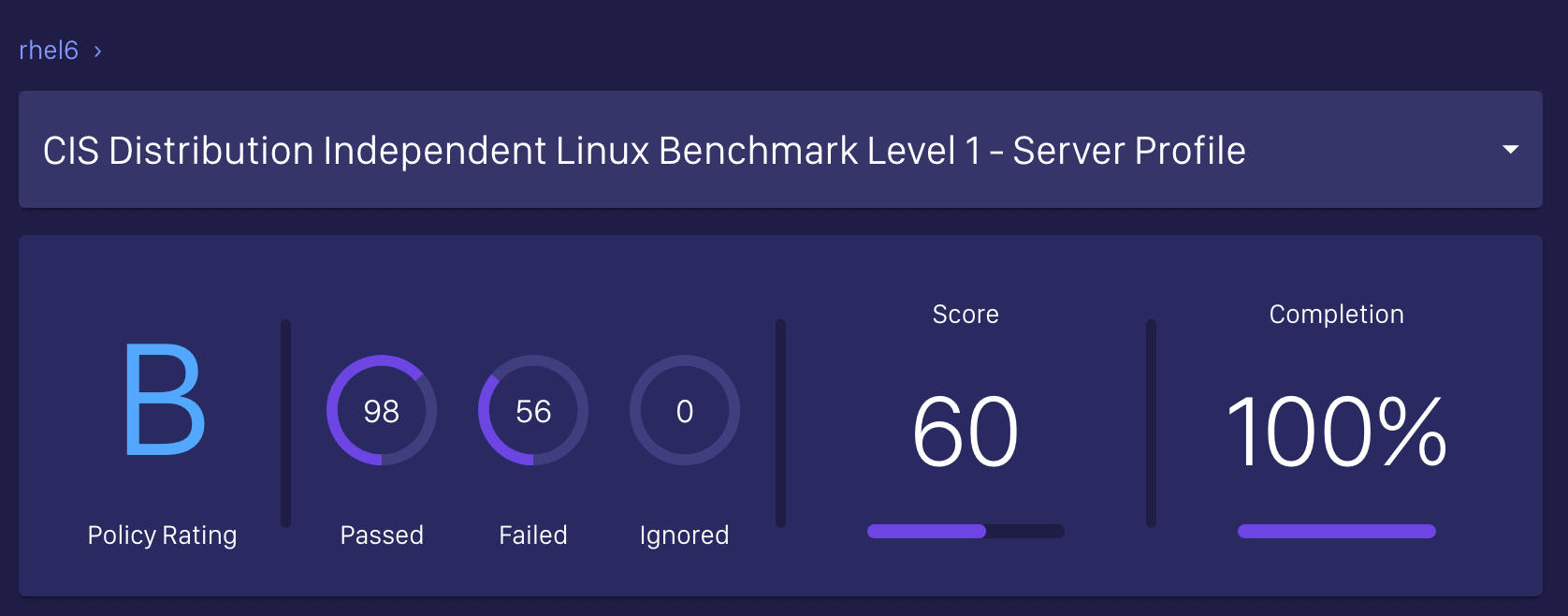Image resolution: width=1568 pixels, height=616 pixels.
Task: Click the Passed label
Action: (x=382, y=535)
